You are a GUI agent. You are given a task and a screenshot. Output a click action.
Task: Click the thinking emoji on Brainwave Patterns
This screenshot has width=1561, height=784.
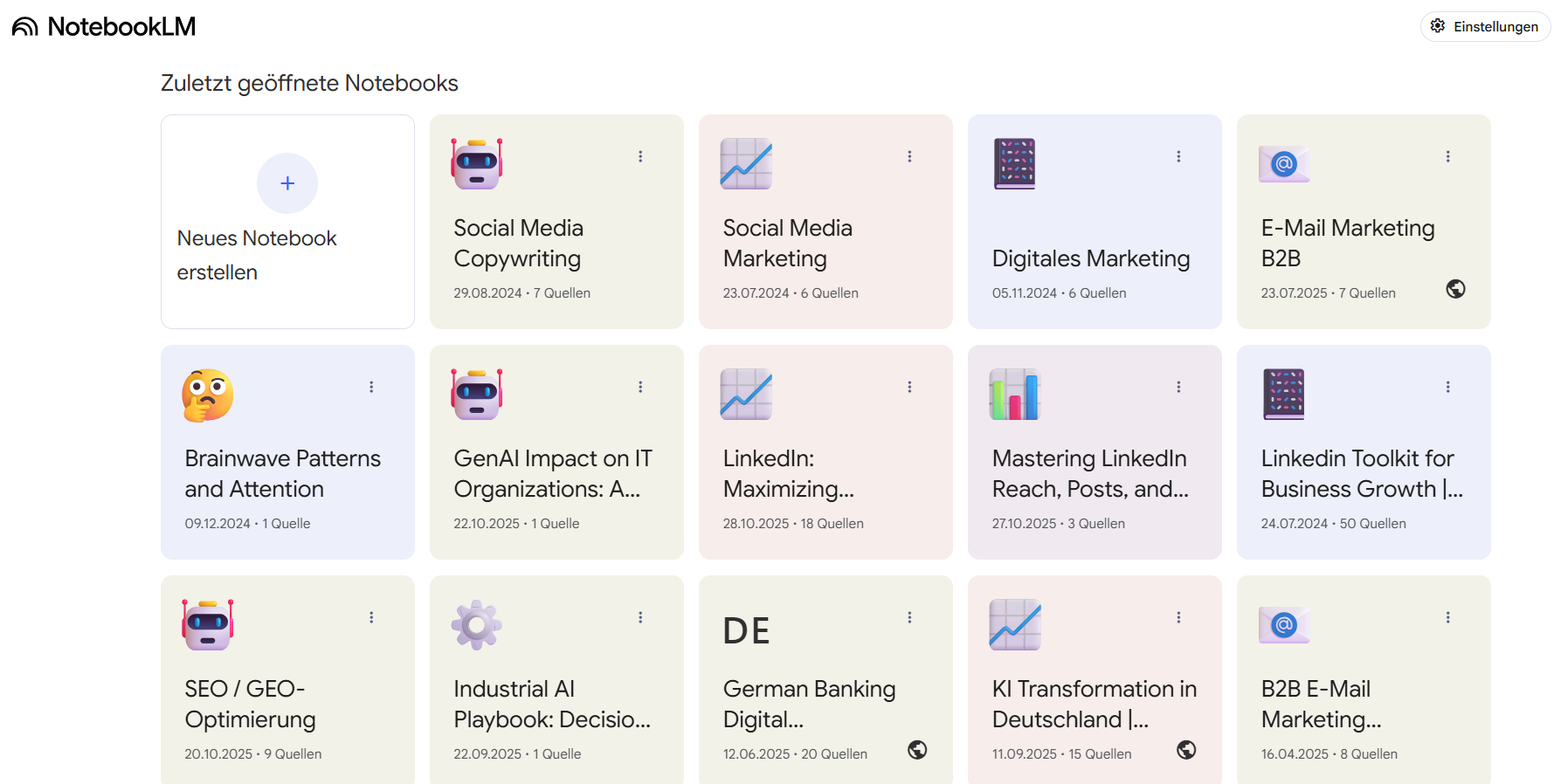point(208,395)
